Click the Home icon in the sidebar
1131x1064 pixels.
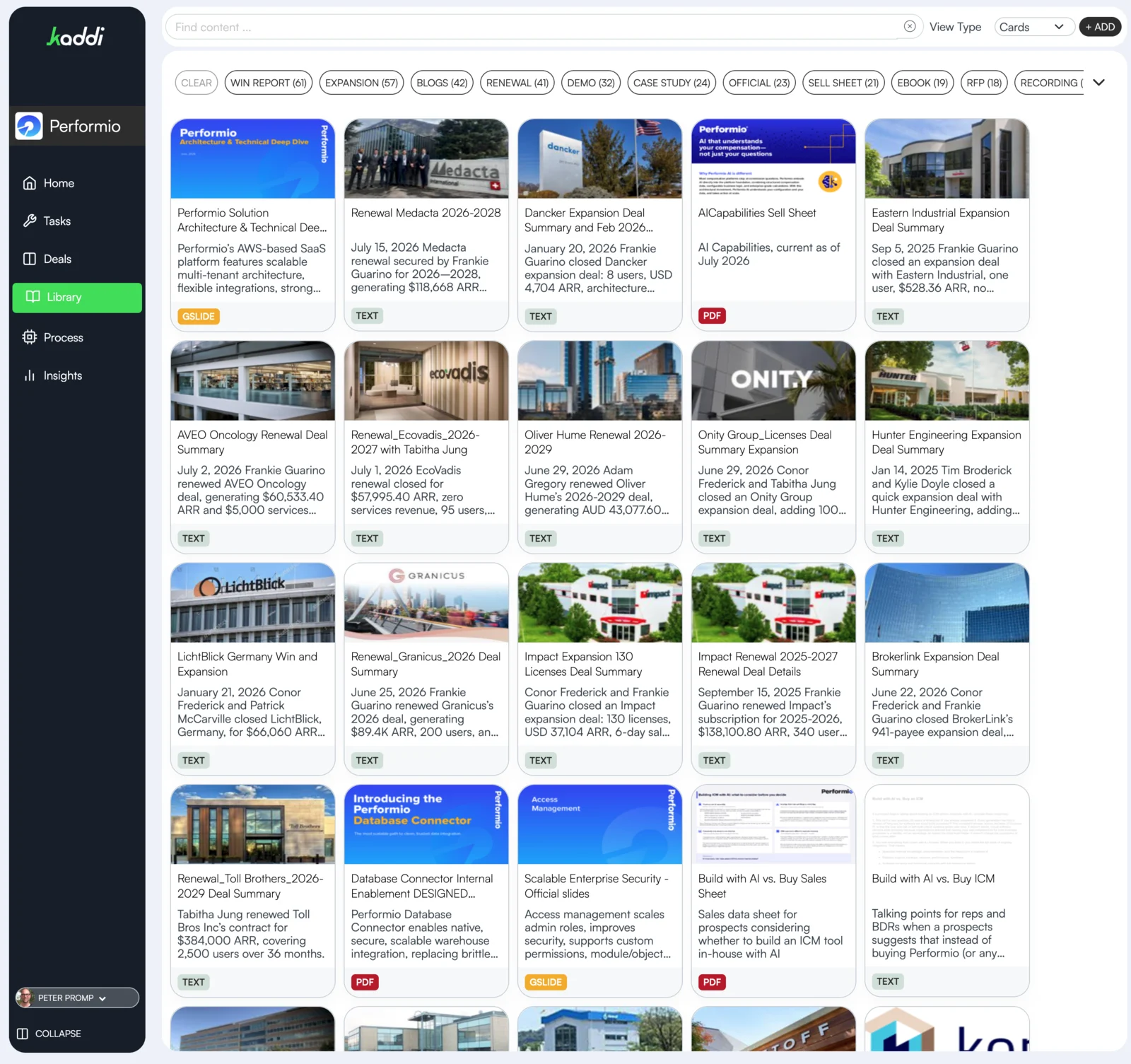[x=30, y=183]
